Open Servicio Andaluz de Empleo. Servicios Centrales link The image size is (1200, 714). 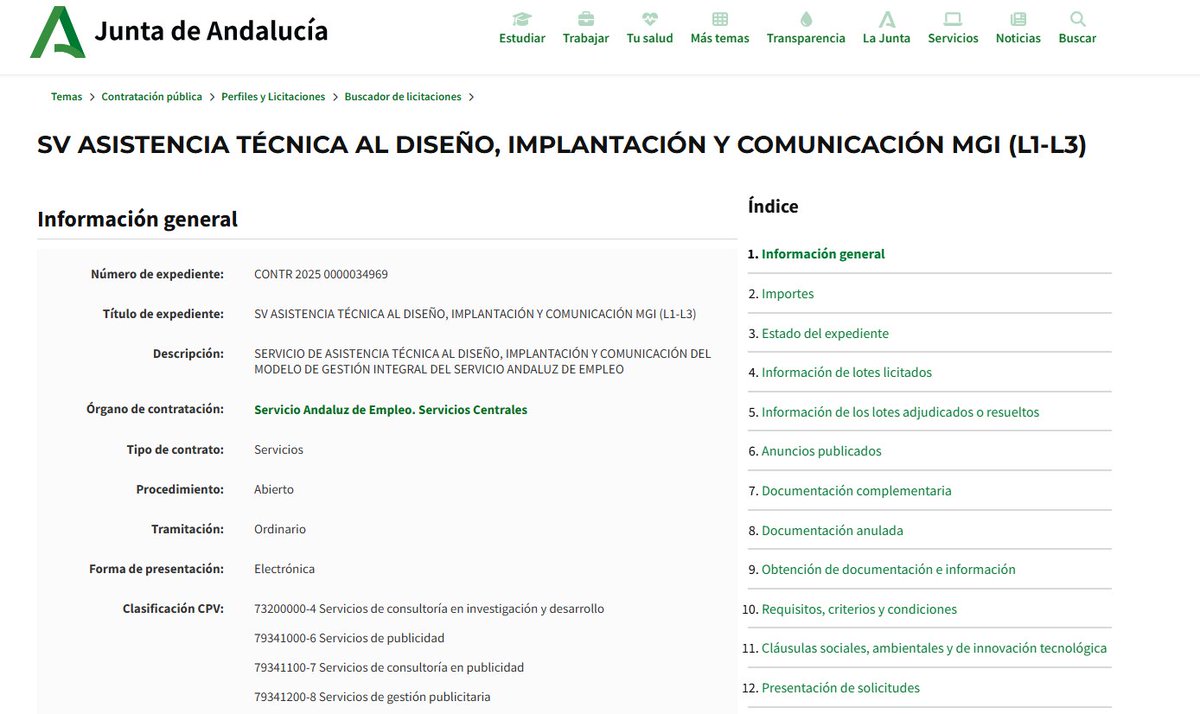click(x=391, y=410)
